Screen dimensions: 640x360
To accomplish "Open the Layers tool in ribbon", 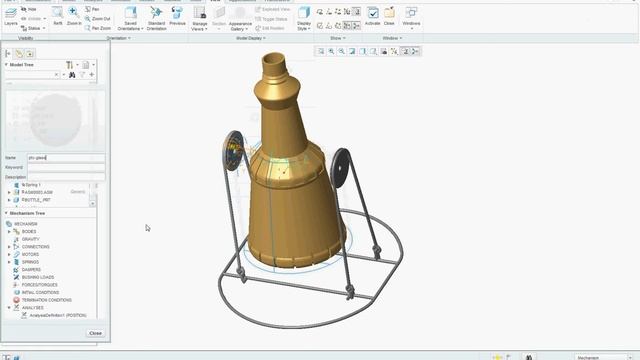I will 11,16.
